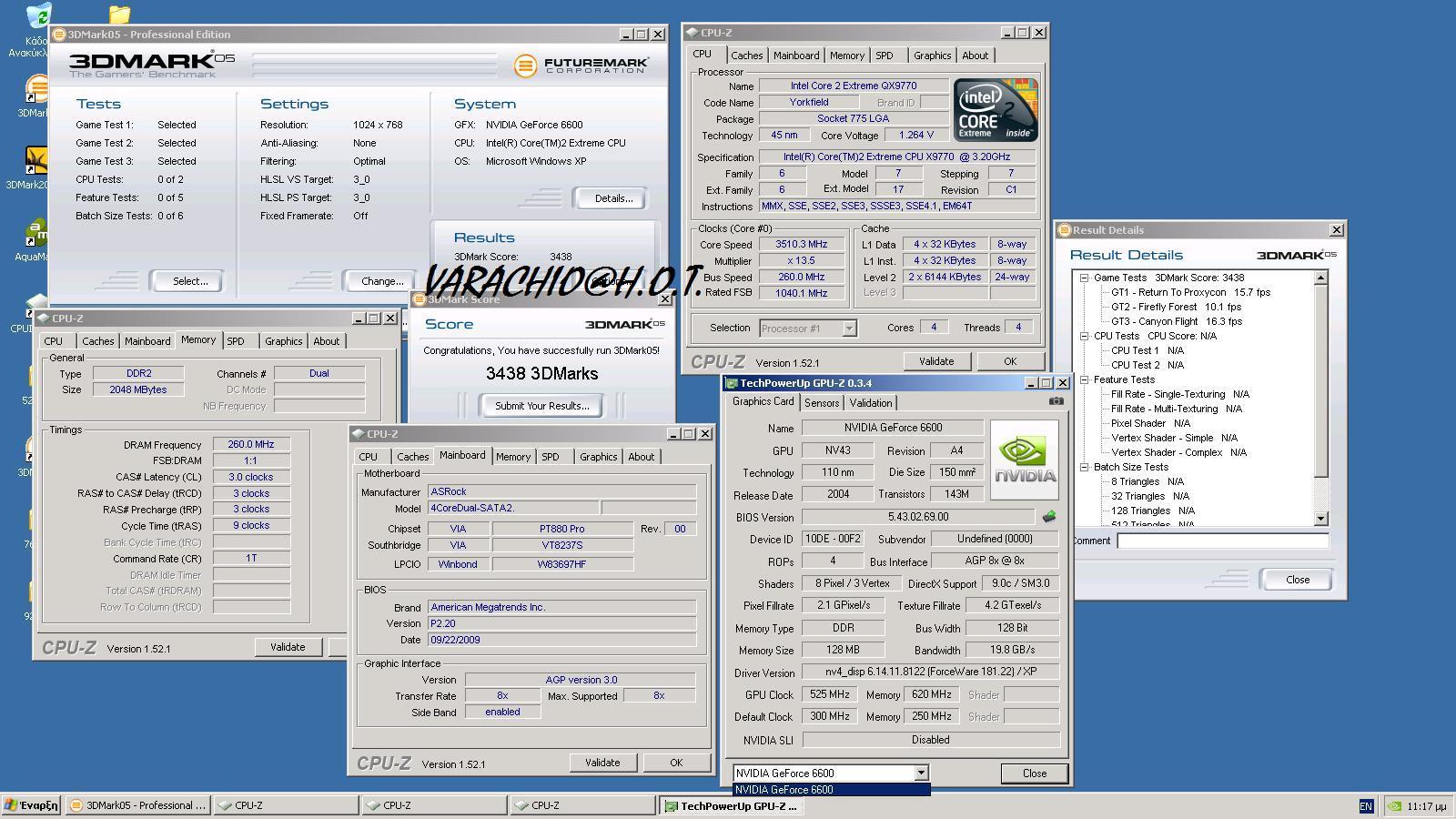
Task: Open the Recycle Bin desktop icon
Action: (39, 16)
